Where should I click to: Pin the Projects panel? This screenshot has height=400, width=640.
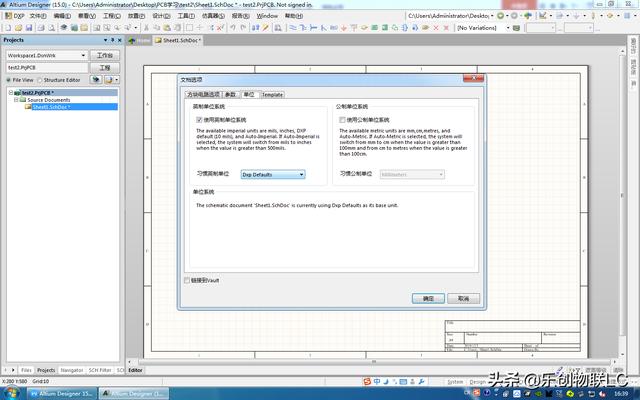(113, 40)
